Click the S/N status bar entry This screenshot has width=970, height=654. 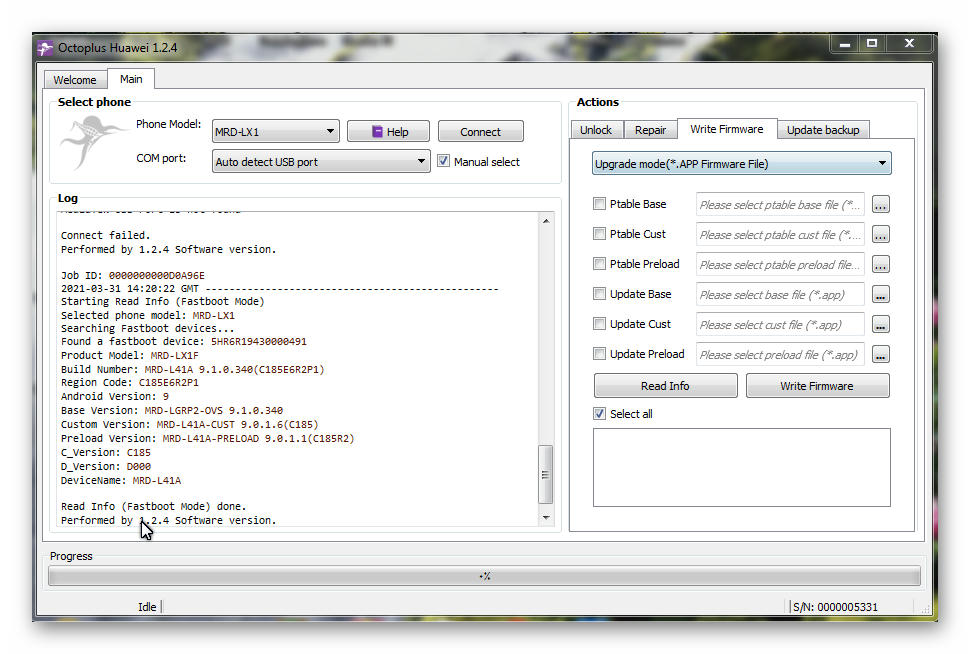[x=835, y=607]
